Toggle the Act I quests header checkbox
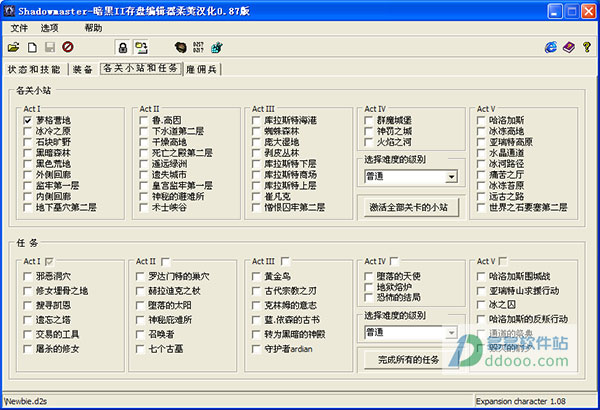The height and width of the screenshot is (410, 600). 49,261
